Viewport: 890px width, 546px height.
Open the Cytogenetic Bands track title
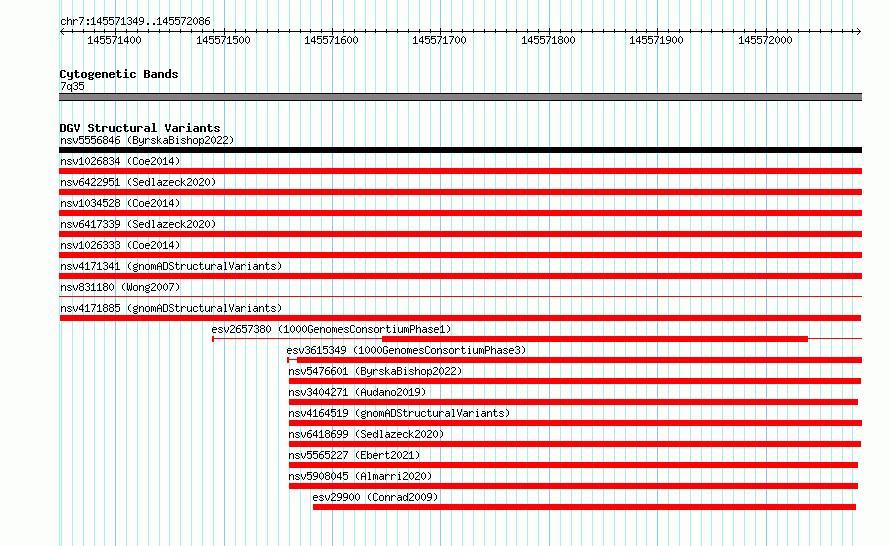pyautogui.click(x=119, y=74)
